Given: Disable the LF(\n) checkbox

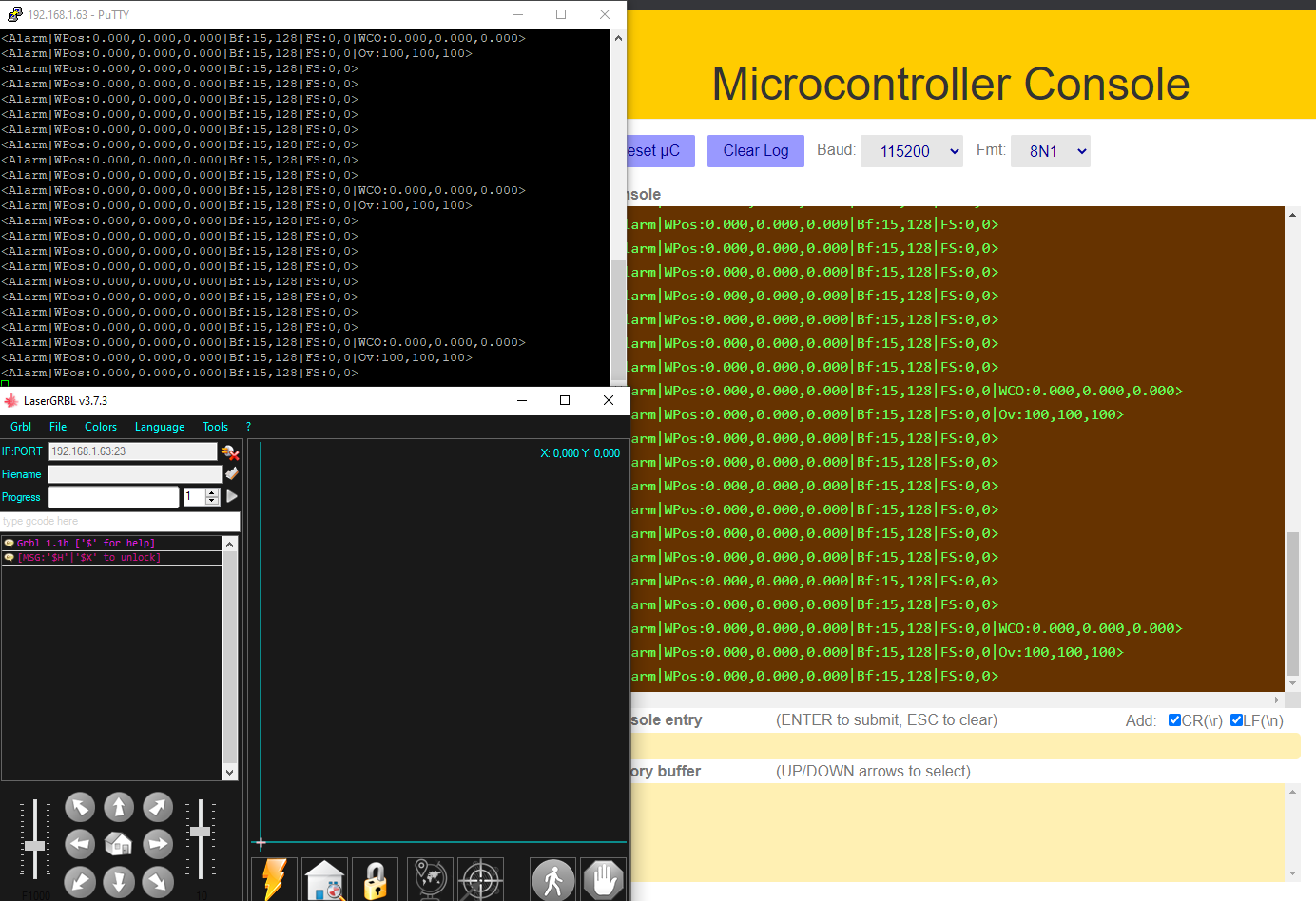Looking at the screenshot, I should pos(1236,719).
